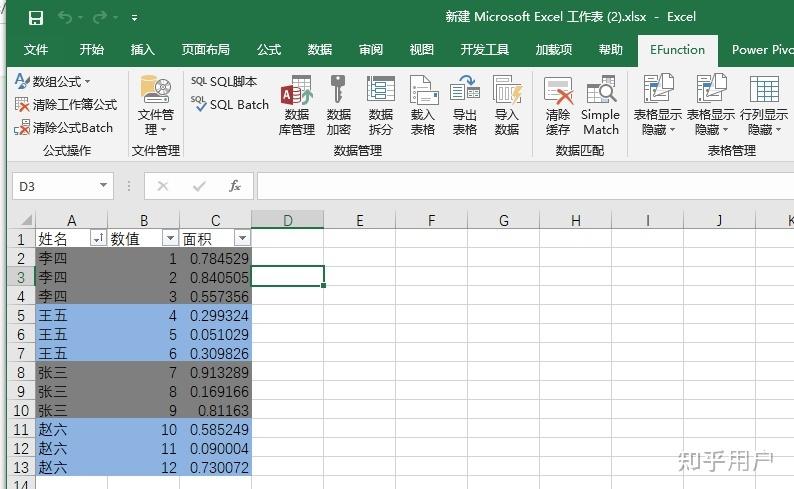Select the EFunction tab
This screenshot has height=489, width=794.
tap(678, 50)
